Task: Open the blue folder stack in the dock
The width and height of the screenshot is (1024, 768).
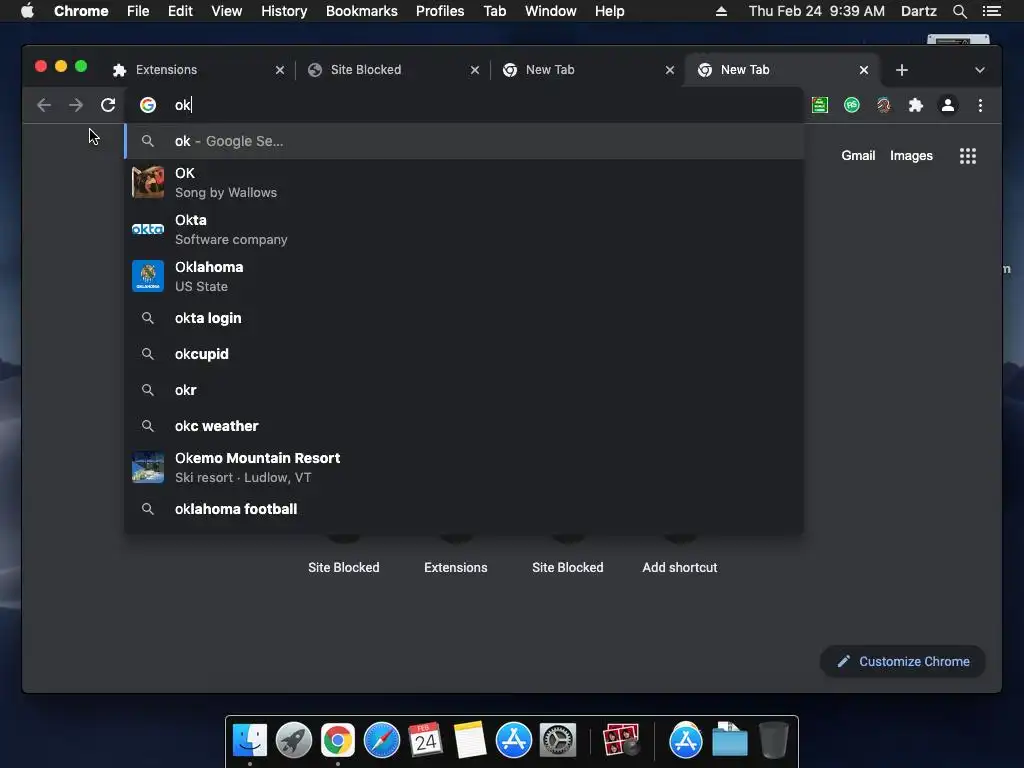Action: click(x=729, y=741)
